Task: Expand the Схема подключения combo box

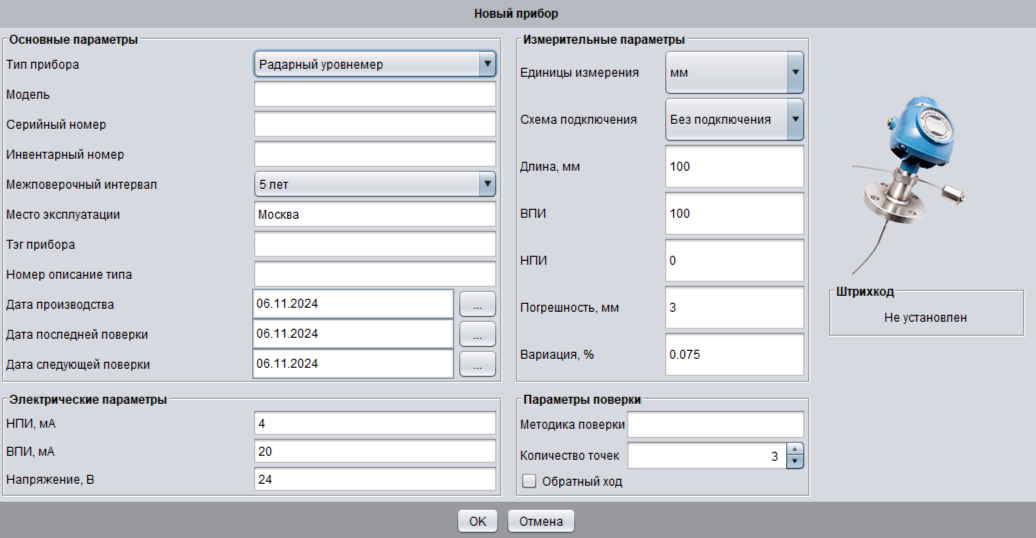Action: coord(795,120)
